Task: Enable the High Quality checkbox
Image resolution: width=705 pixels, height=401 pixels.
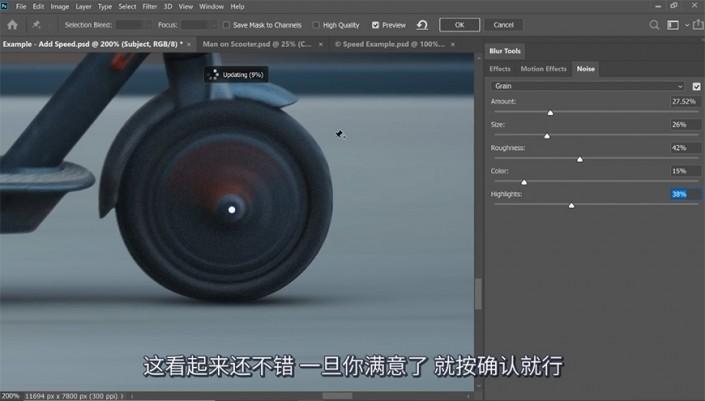Action: (x=316, y=25)
